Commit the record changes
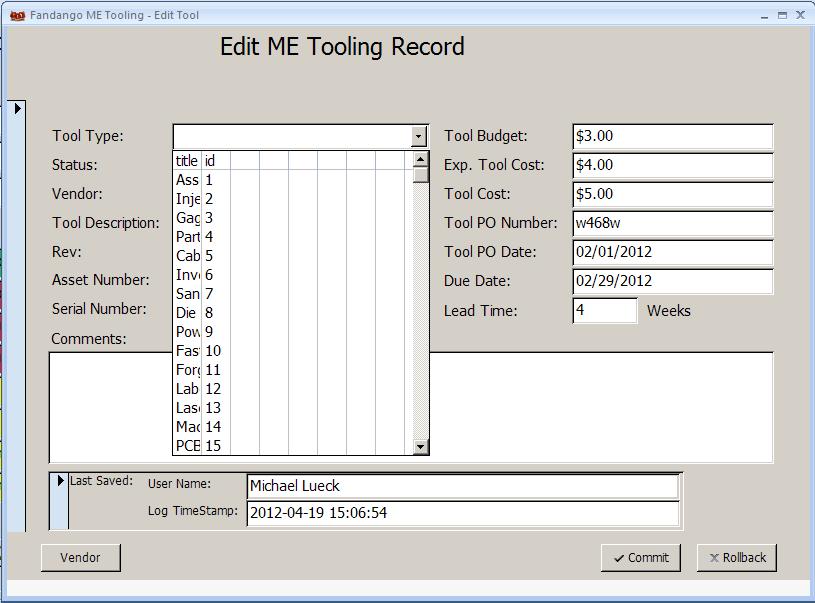The image size is (815, 603). 641,558
